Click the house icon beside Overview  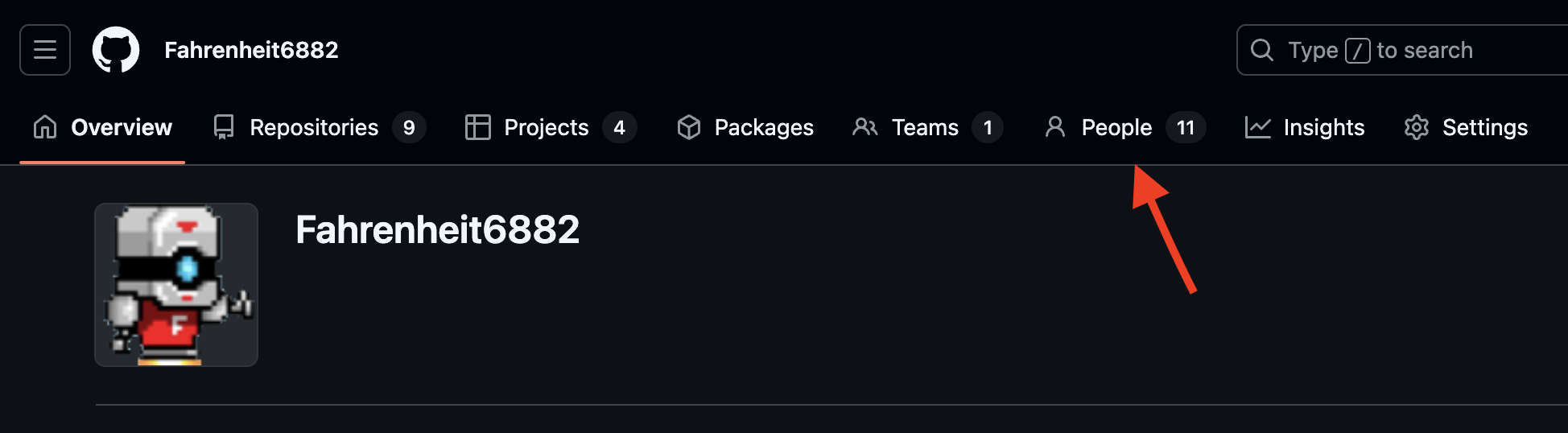pos(45,127)
